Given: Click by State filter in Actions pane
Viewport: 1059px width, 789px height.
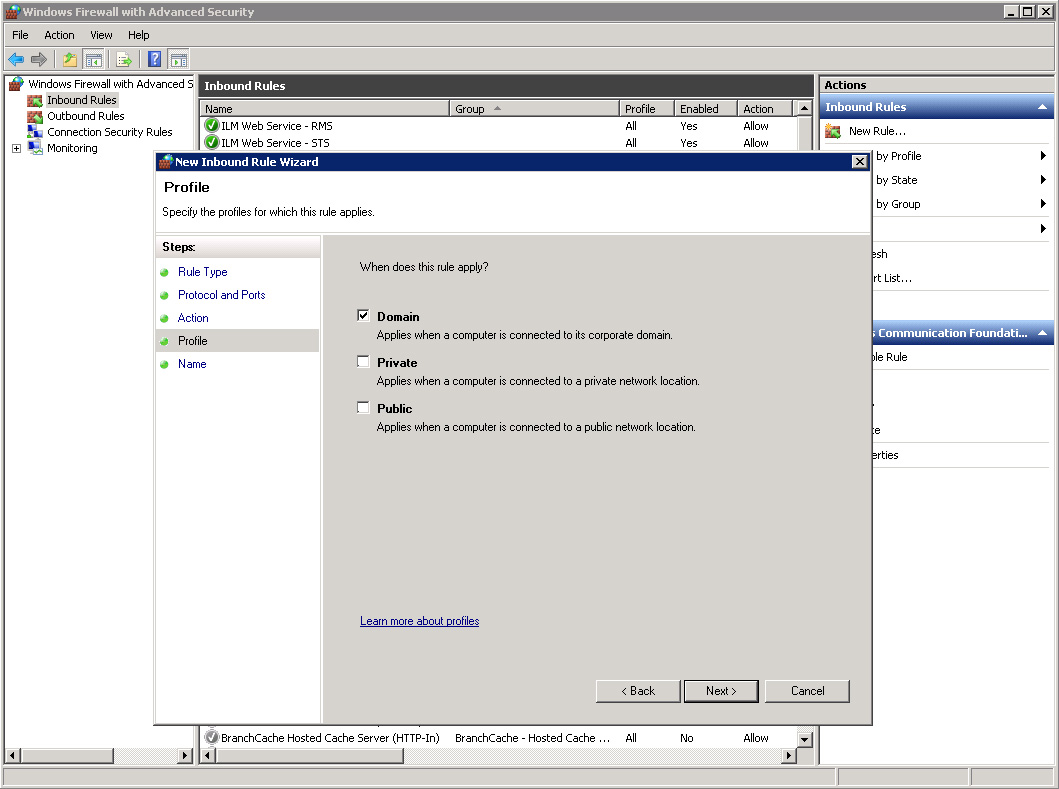Looking at the screenshot, I should [x=896, y=180].
